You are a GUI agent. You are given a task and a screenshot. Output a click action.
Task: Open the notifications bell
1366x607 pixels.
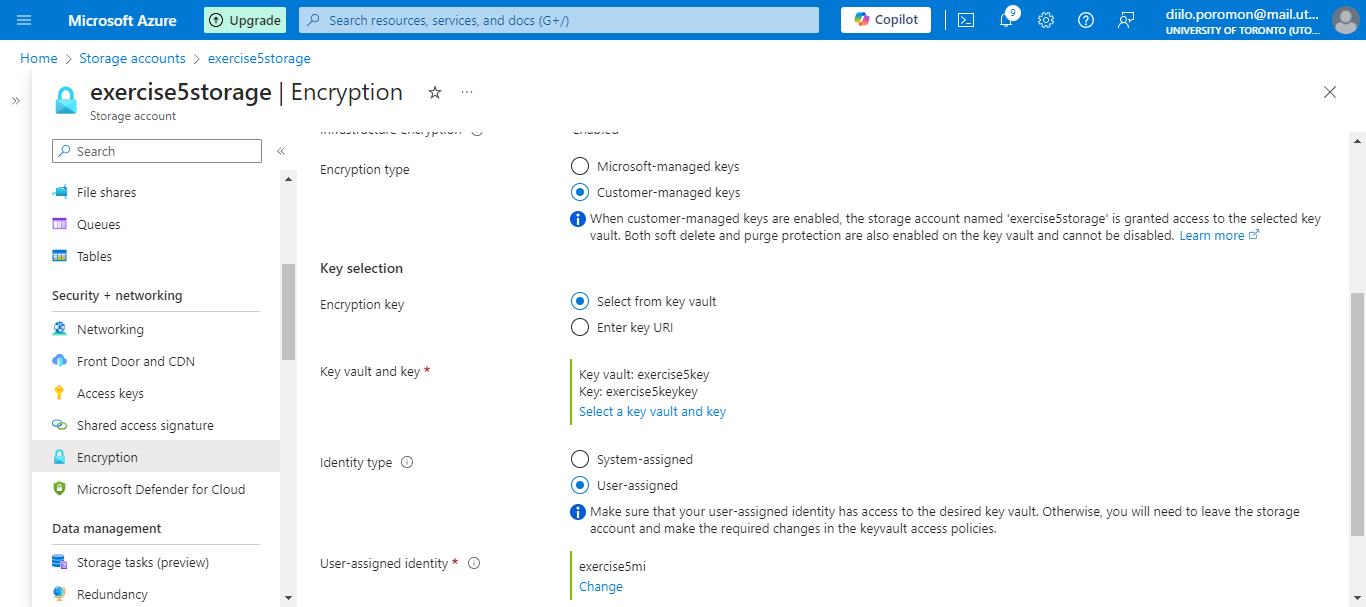point(1006,19)
